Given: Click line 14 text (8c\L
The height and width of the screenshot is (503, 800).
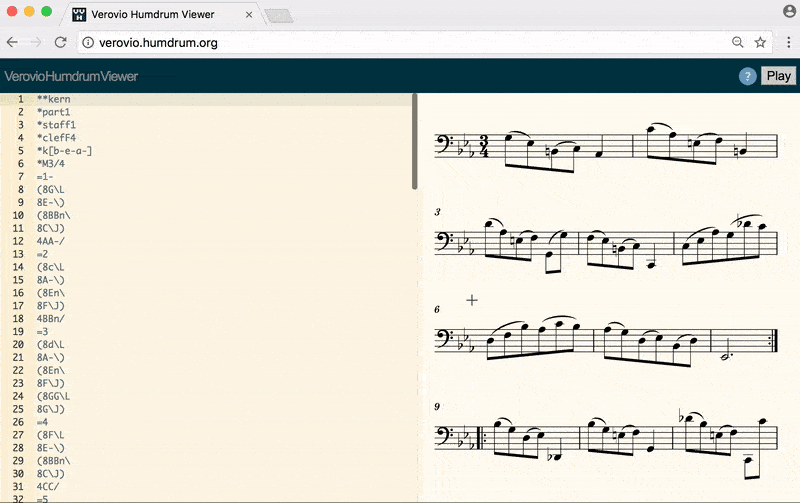Looking at the screenshot, I should [x=51, y=267].
